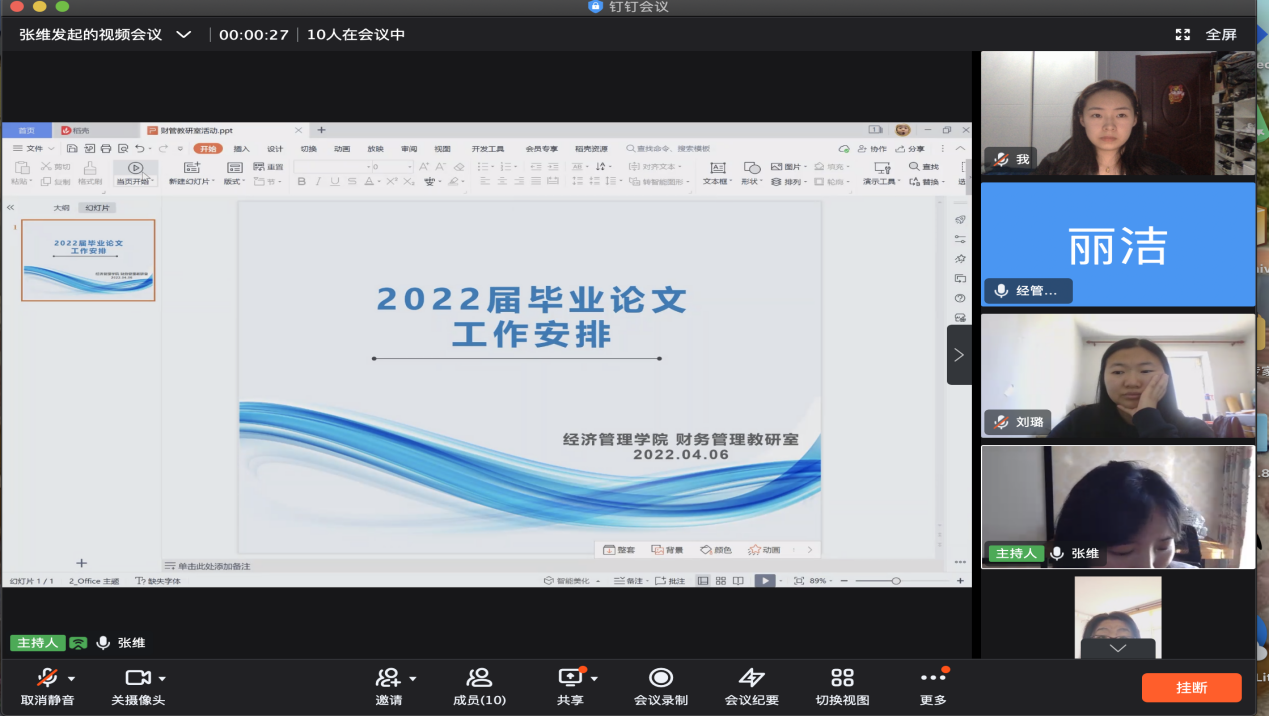1269x716 pixels.
Task: Expand share options arrow beside 共享
Action: 594,678
